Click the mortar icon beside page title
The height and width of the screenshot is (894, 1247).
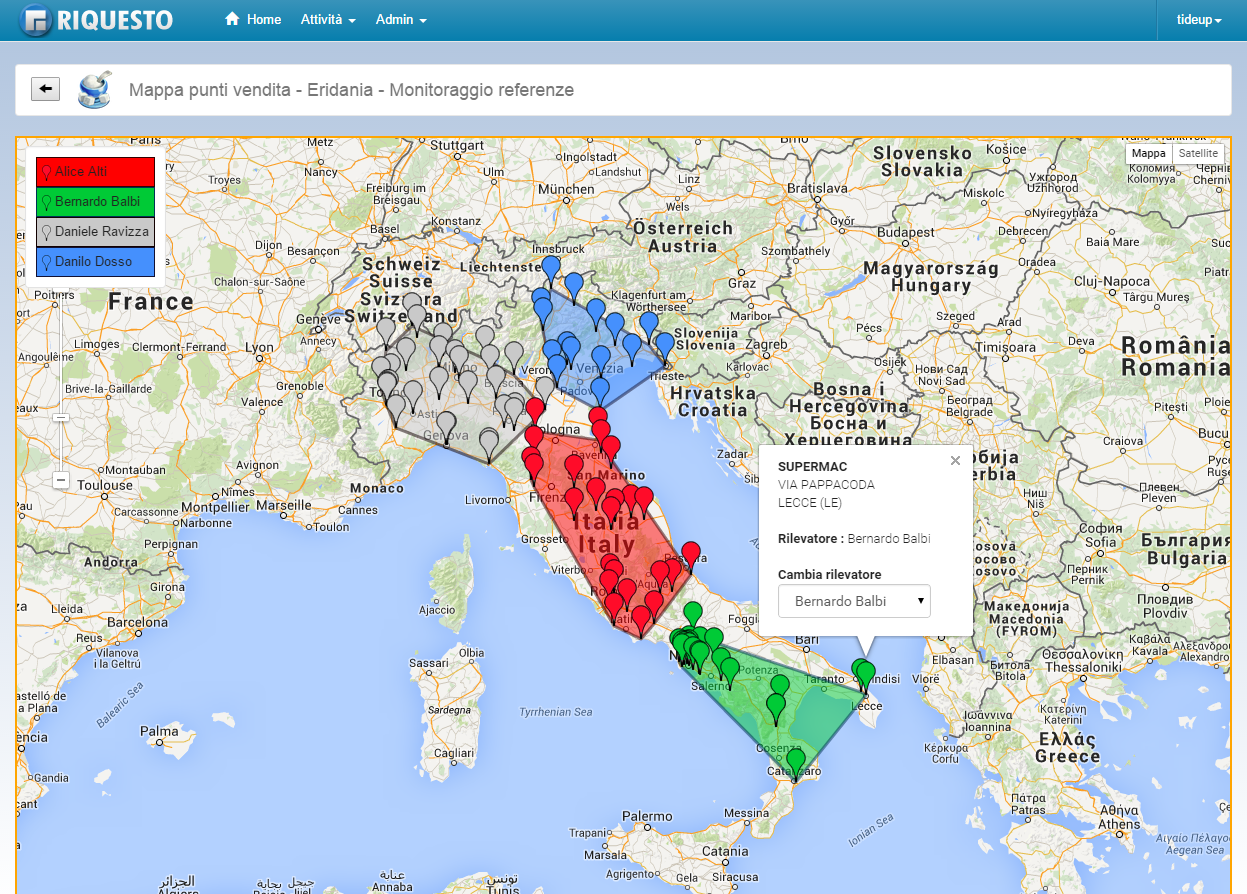click(x=94, y=89)
